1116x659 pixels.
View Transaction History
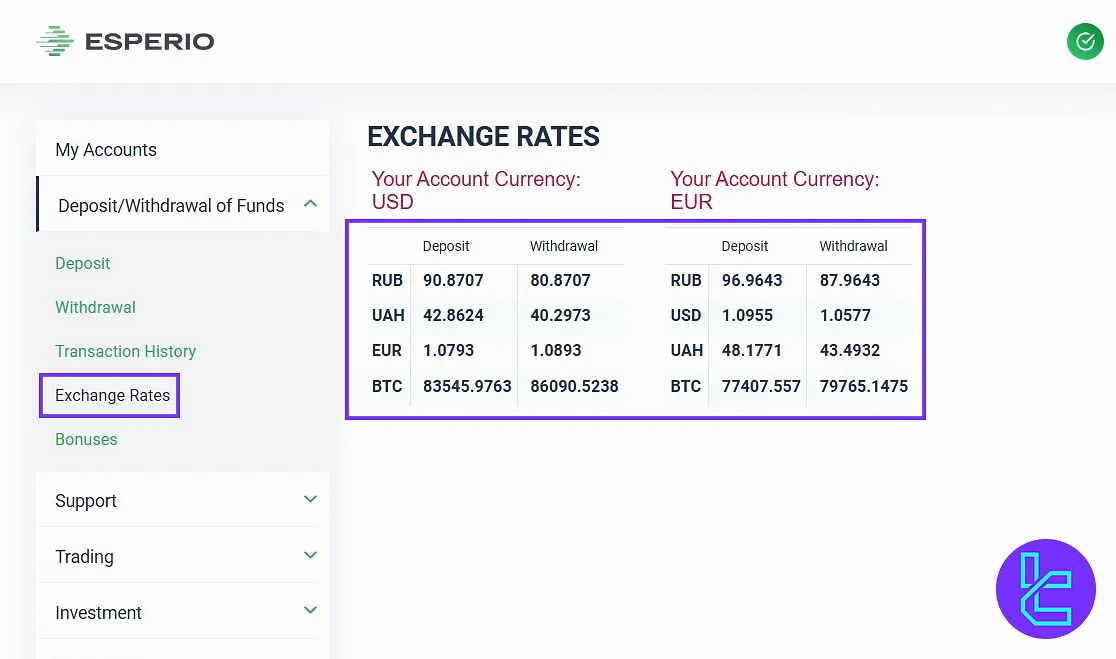(x=125, y=351)
